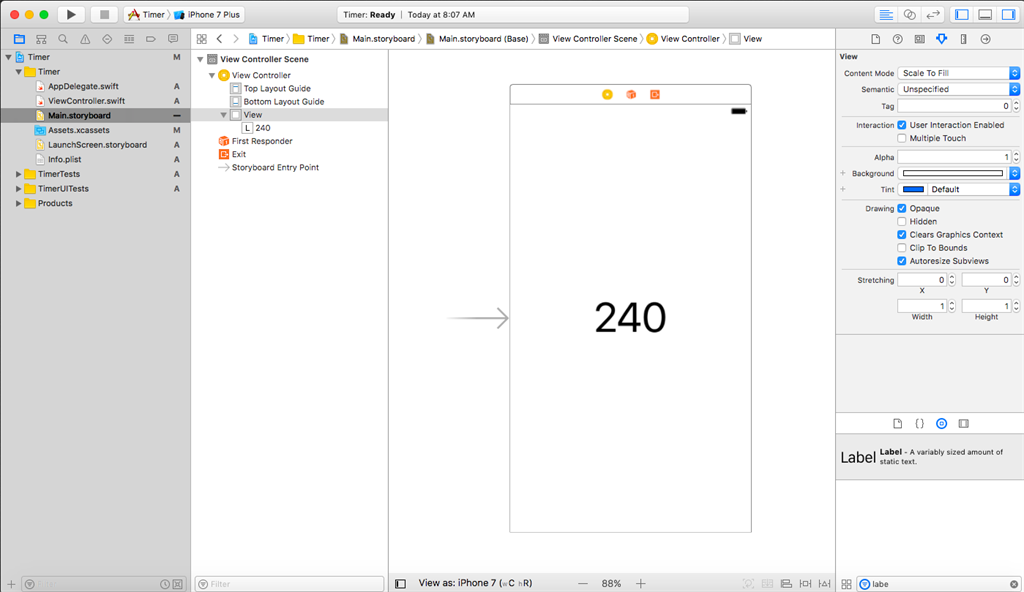Open the Semantic dropdown

[x=958, y=89]
